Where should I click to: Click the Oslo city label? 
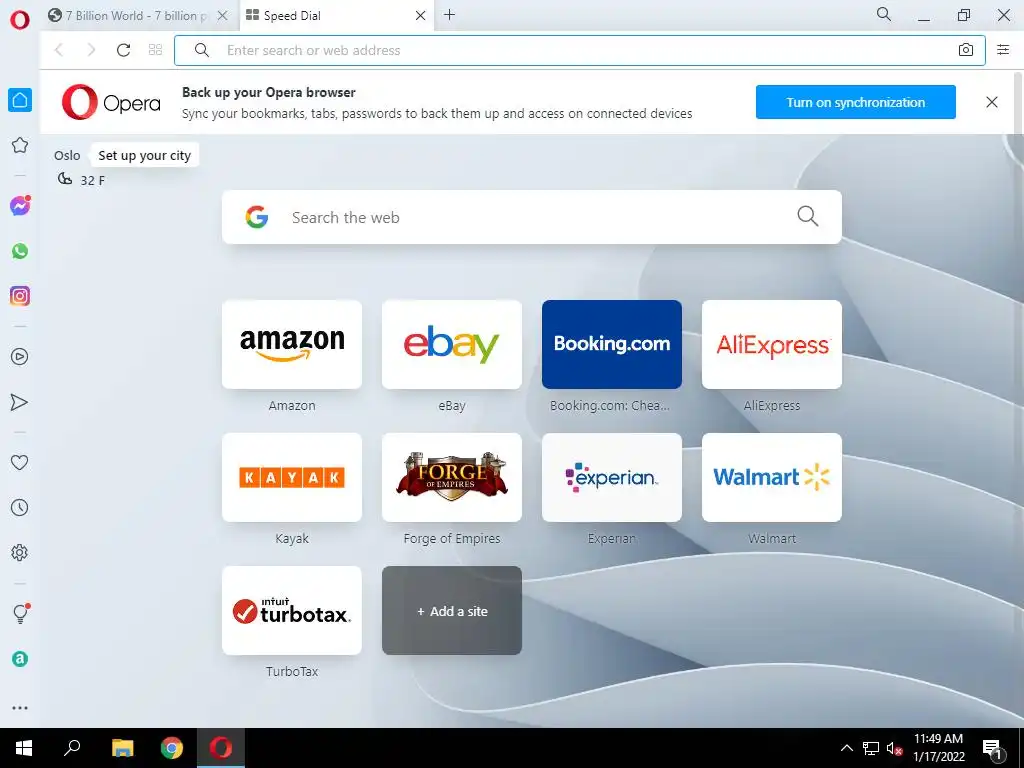click(67, 155)
